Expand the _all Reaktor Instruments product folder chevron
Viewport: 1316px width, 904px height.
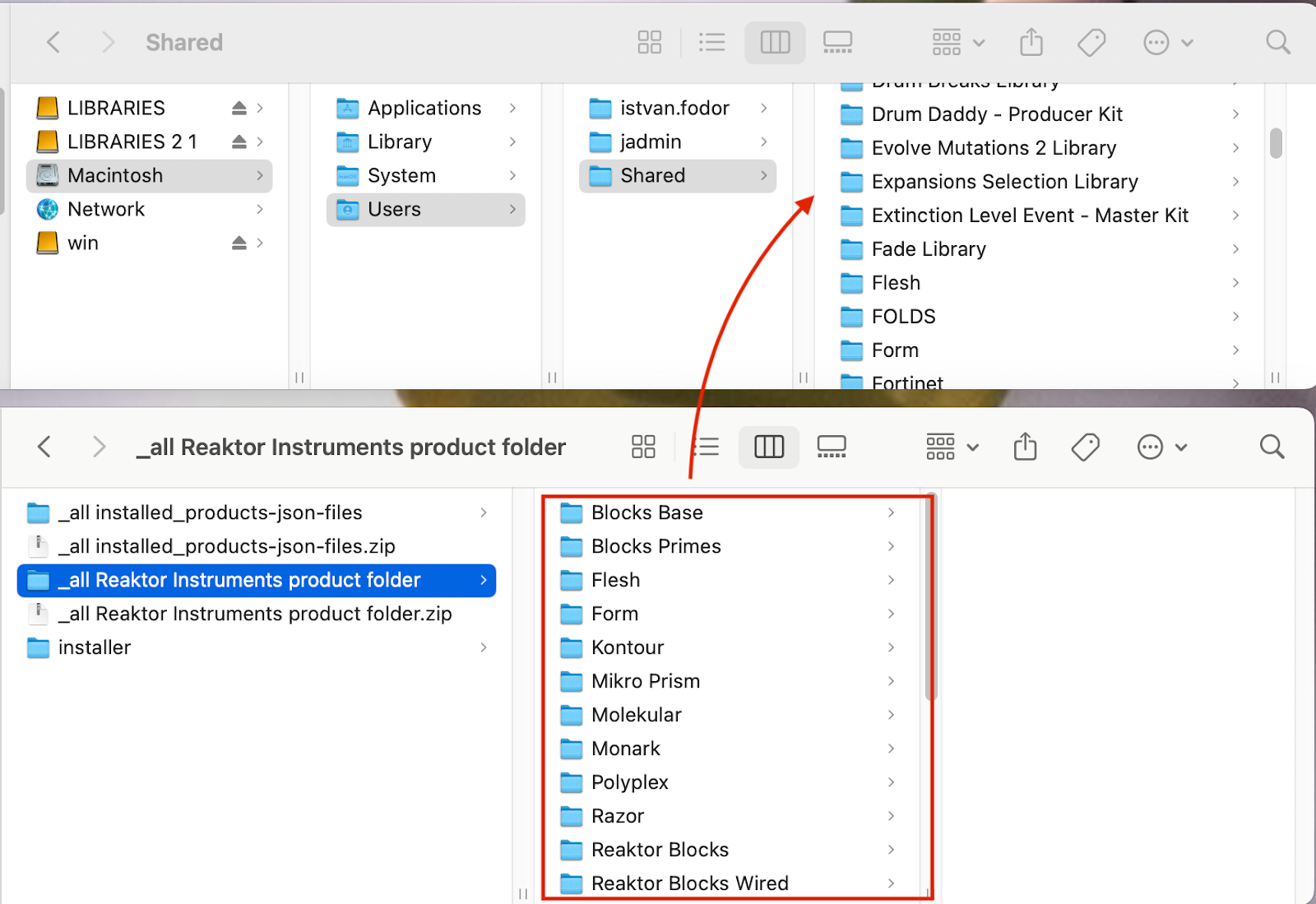[484, 581]
